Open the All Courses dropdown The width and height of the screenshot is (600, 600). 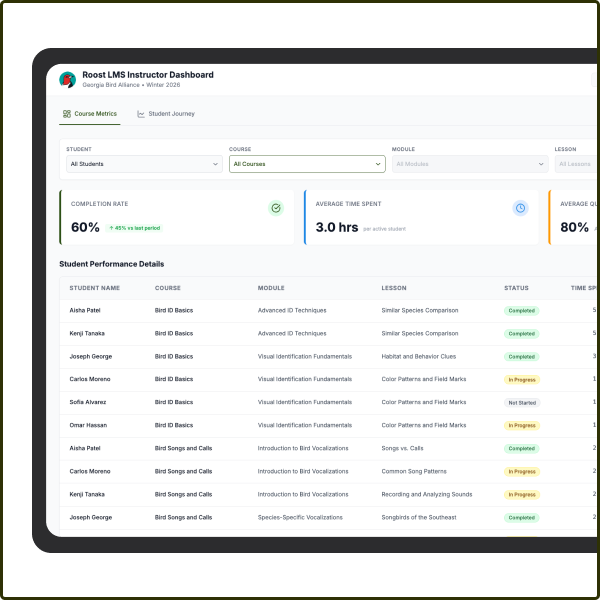pos(307,164)
